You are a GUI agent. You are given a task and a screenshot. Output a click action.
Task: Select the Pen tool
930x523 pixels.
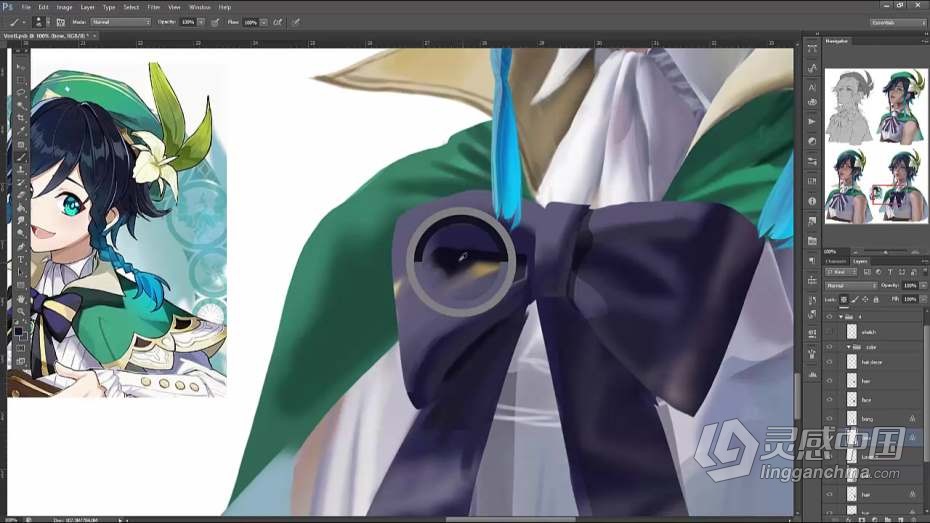(x=21, y=246)
